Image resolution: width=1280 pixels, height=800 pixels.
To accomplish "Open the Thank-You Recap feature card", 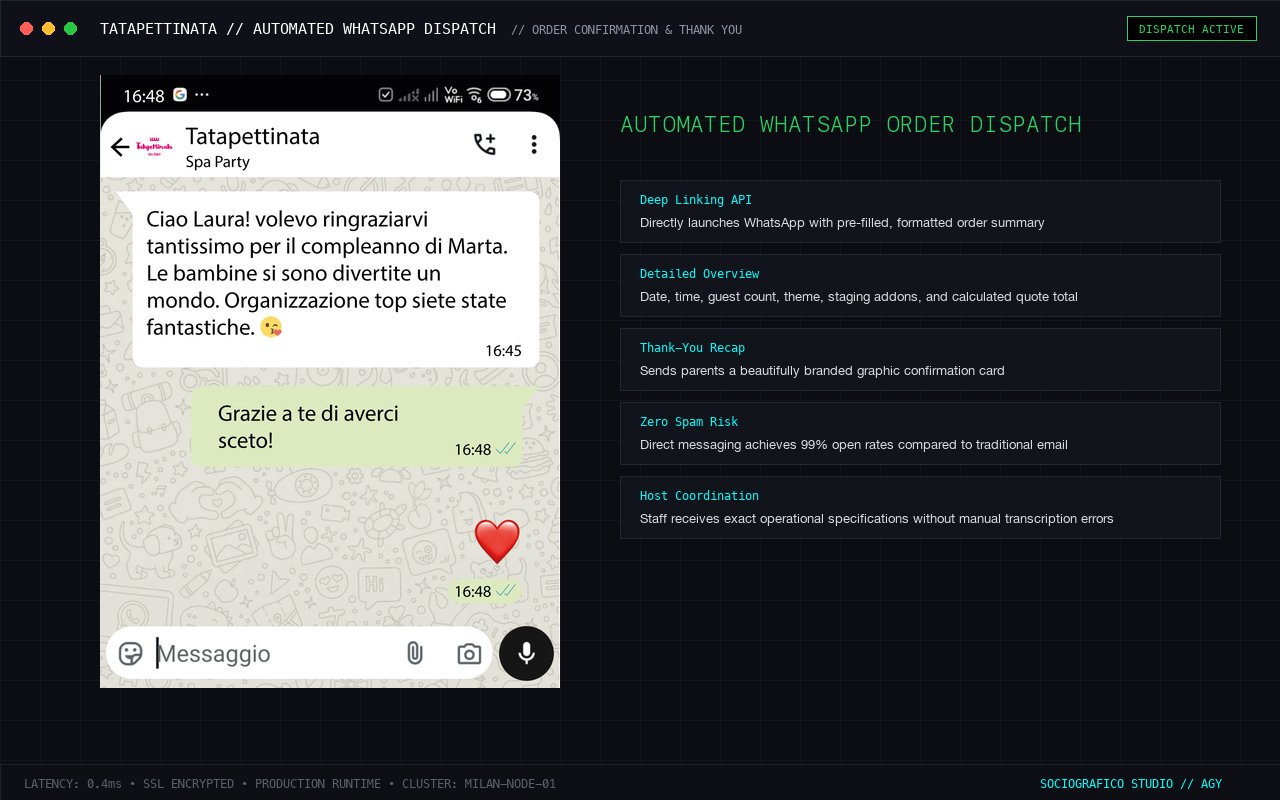I will tap(920, 359).
